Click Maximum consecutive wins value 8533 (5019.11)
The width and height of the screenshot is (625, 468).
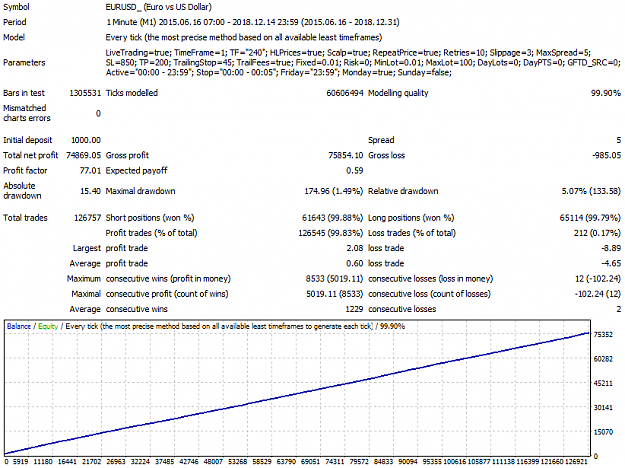point(334,279)
